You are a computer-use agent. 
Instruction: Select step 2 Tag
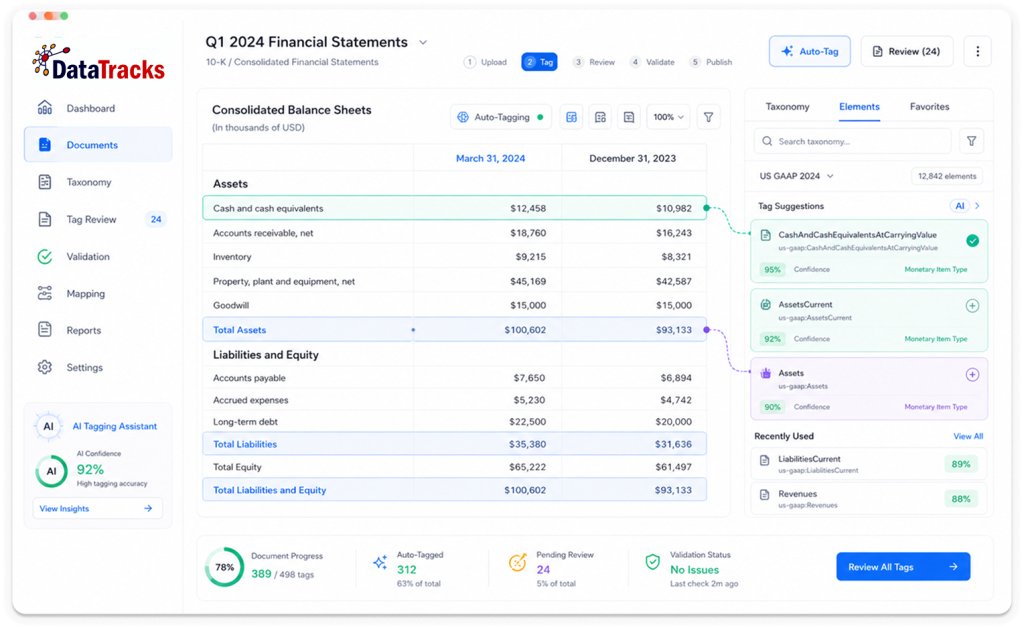(x=539, y=62)
